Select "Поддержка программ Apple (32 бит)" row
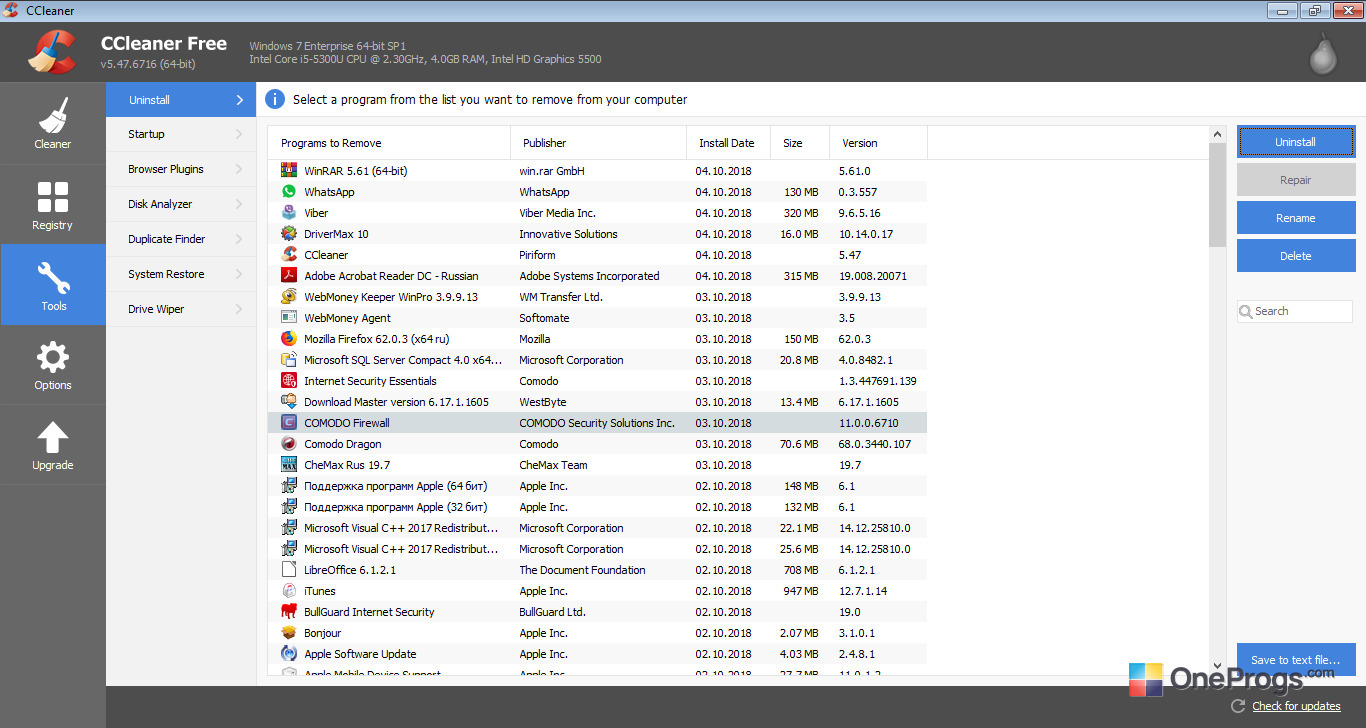Screen dimensions: 1366x728 (x=597, y=507)
